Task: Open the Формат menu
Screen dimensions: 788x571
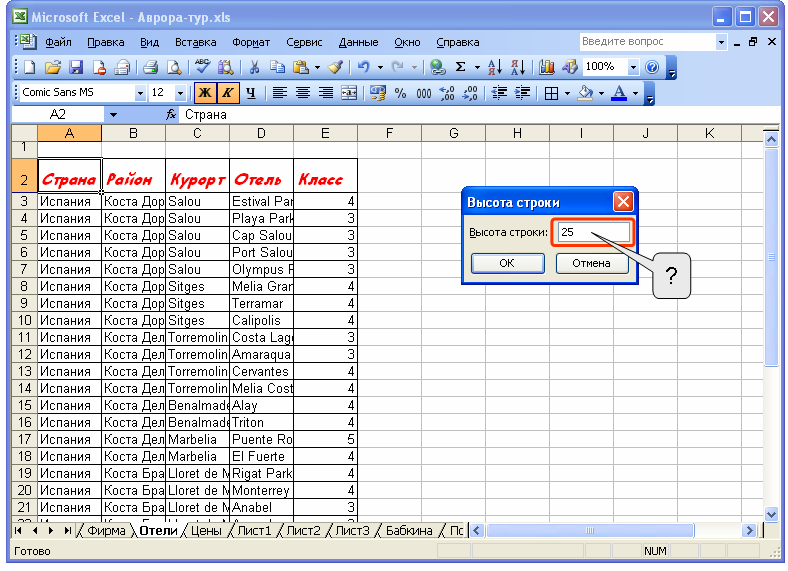Action: point(251,42)
